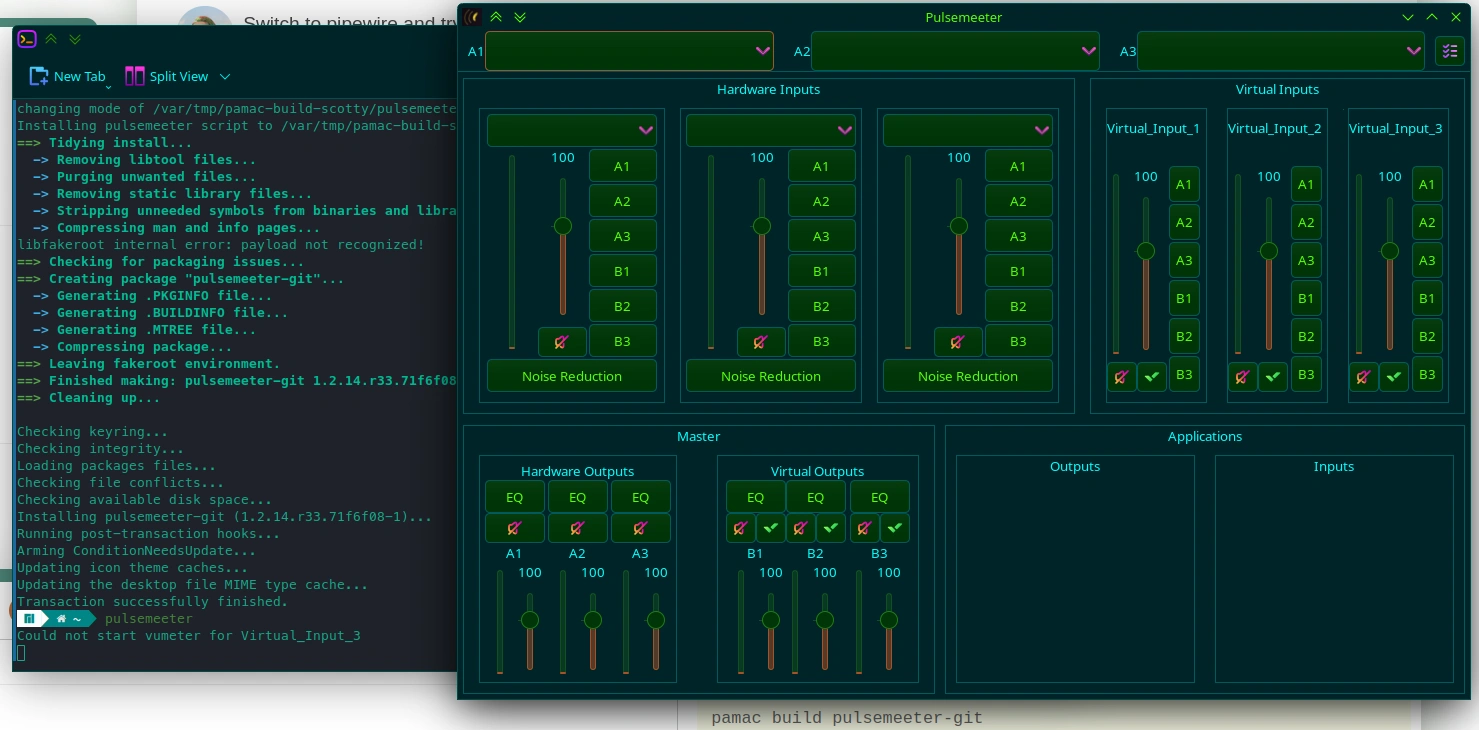Mute virtual output B2
Image resolution: width=1479 pixels, height=730 pixels.
[x=801, y=528]
